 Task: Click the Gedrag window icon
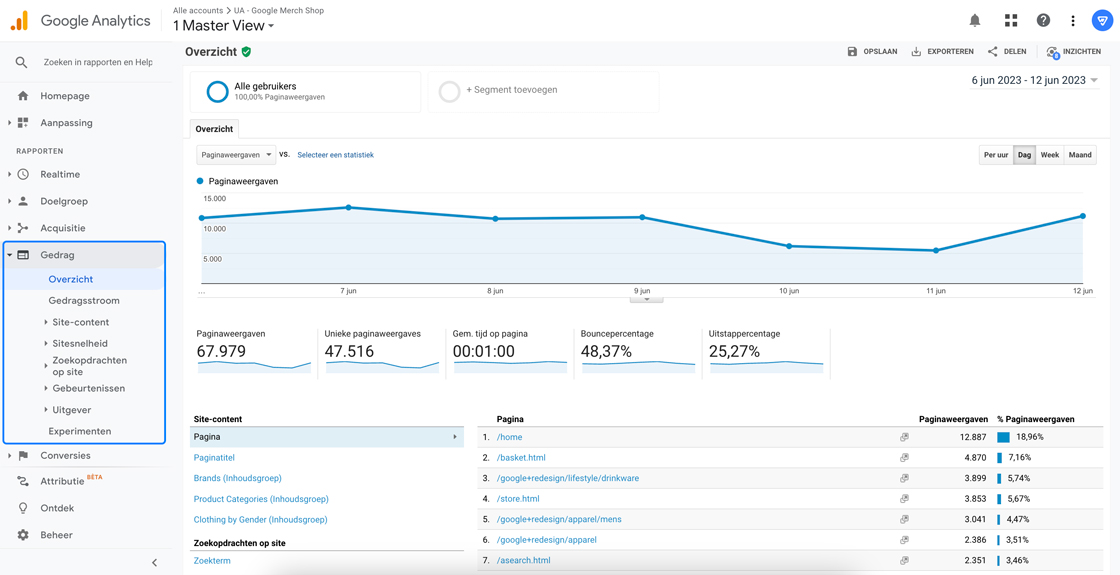point(23,255)
